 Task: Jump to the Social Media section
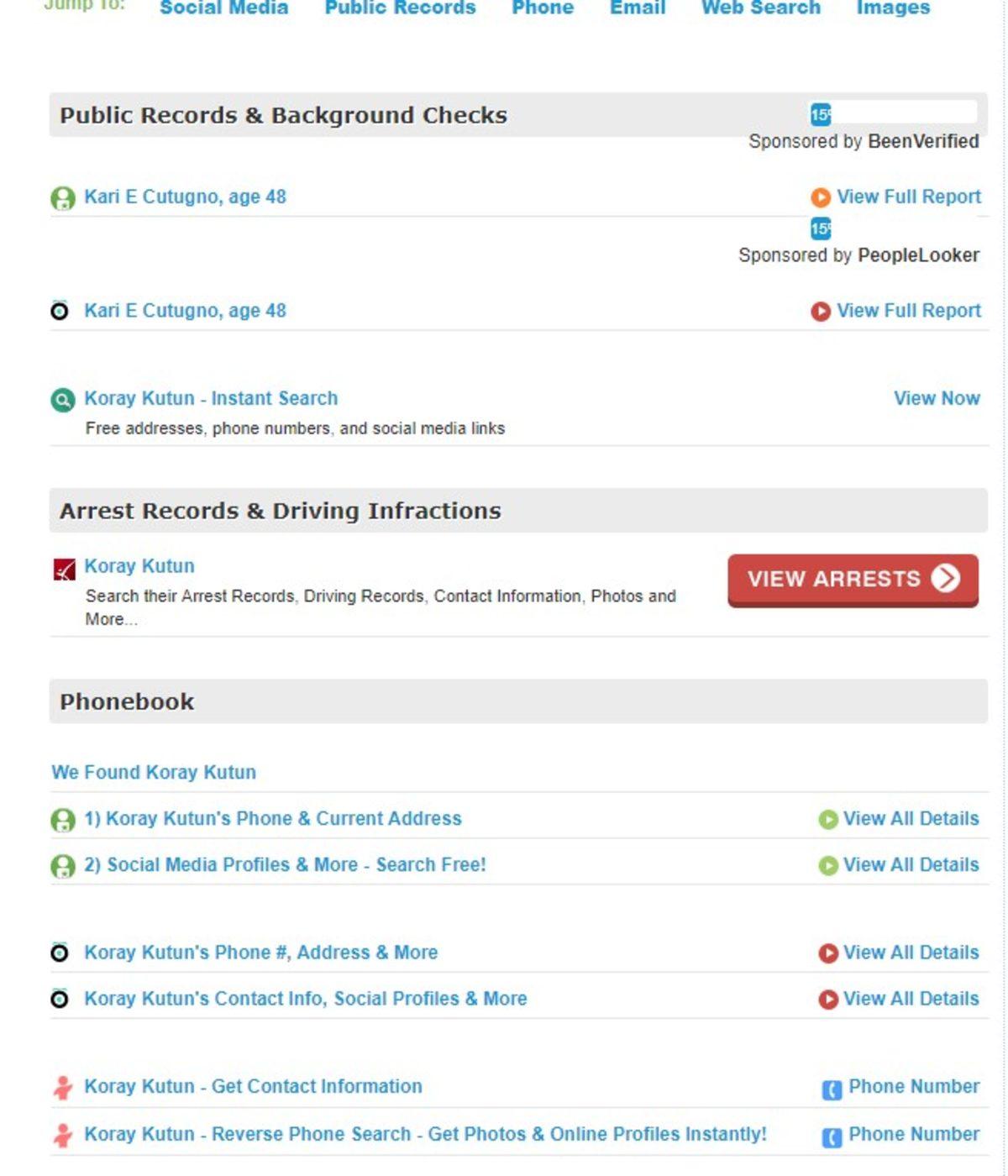tap(223, 8)
